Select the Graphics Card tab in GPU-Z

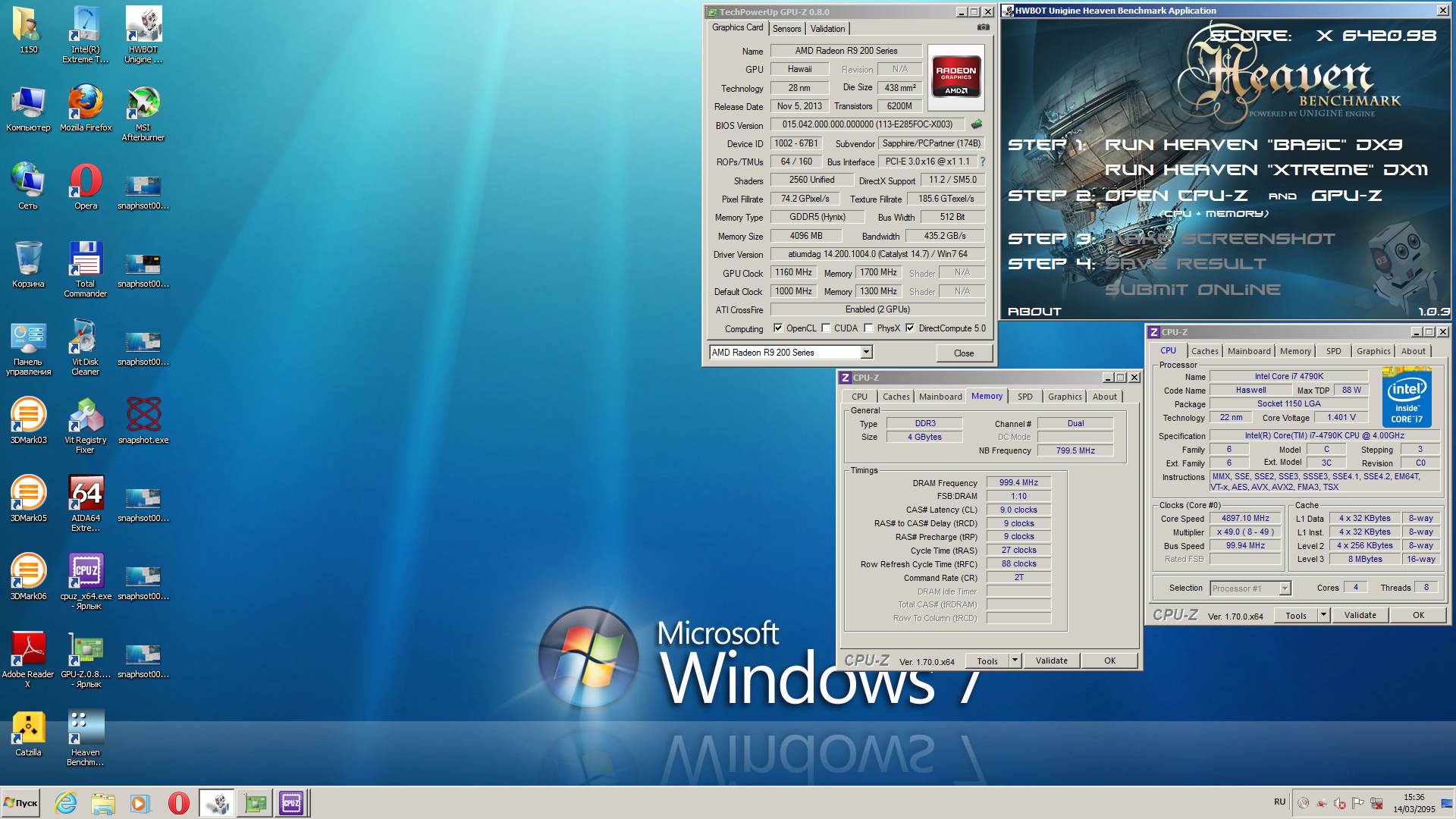pyautogui.click(x=737, y=27)
